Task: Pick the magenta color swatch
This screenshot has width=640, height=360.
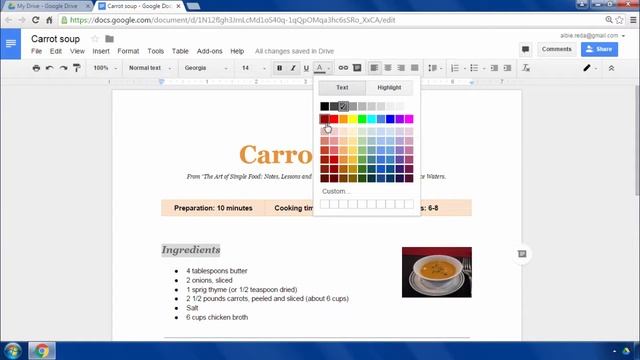Action: pyautogui.click(x=409, y=119)
